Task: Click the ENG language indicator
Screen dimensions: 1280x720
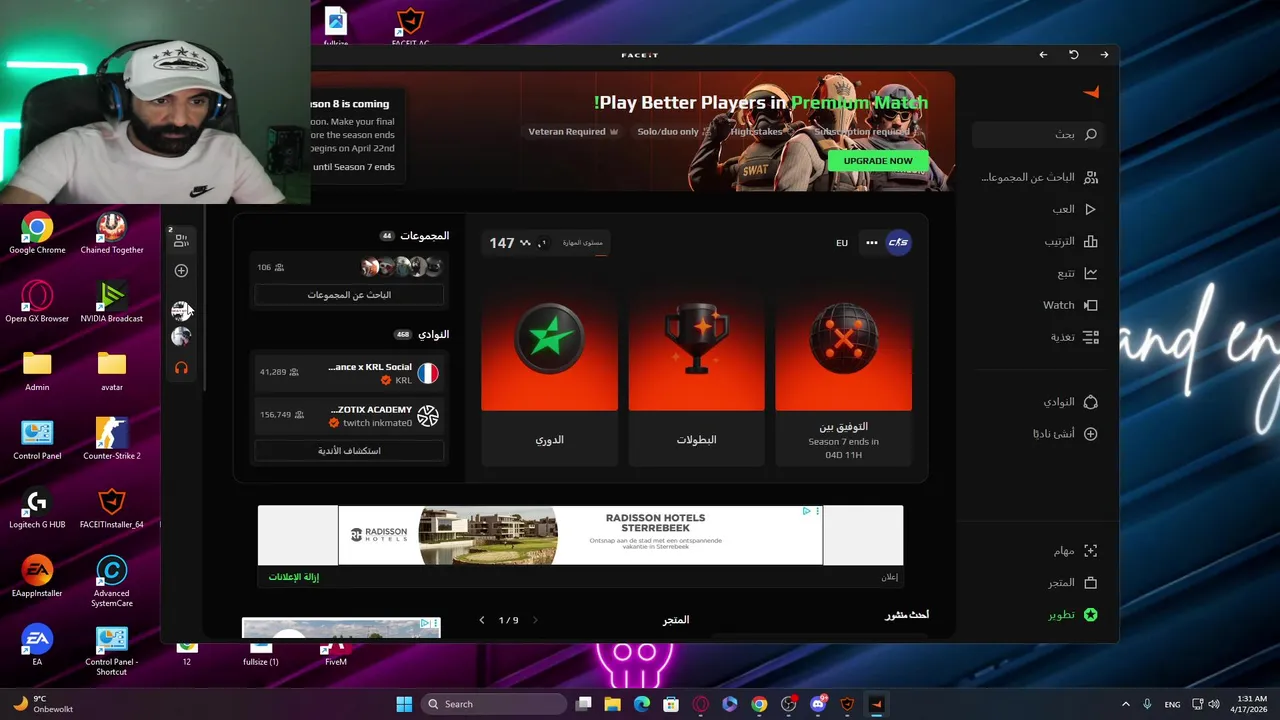Action: [x=1172, y=705]
